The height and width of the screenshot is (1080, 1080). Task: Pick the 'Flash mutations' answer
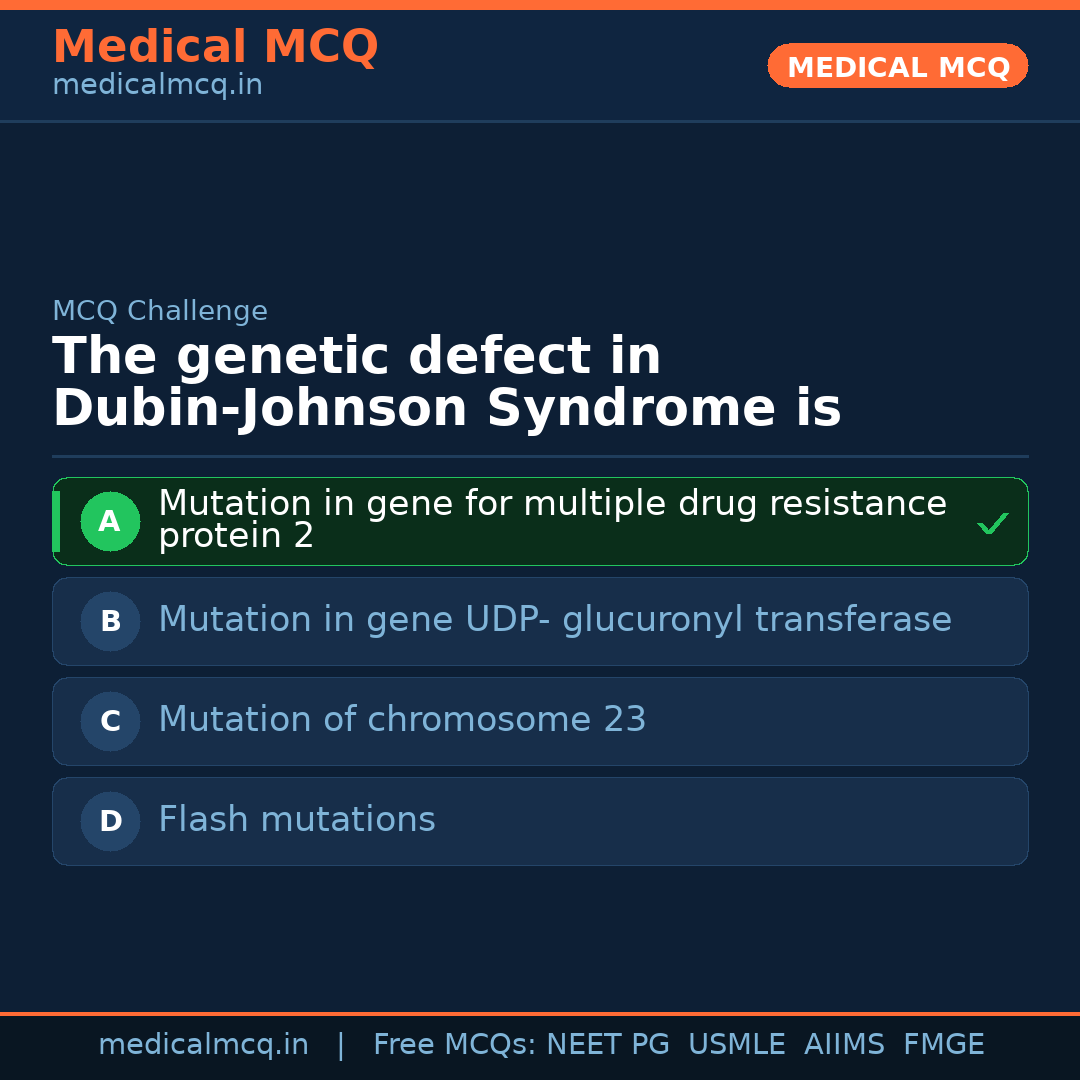point(296,820)
